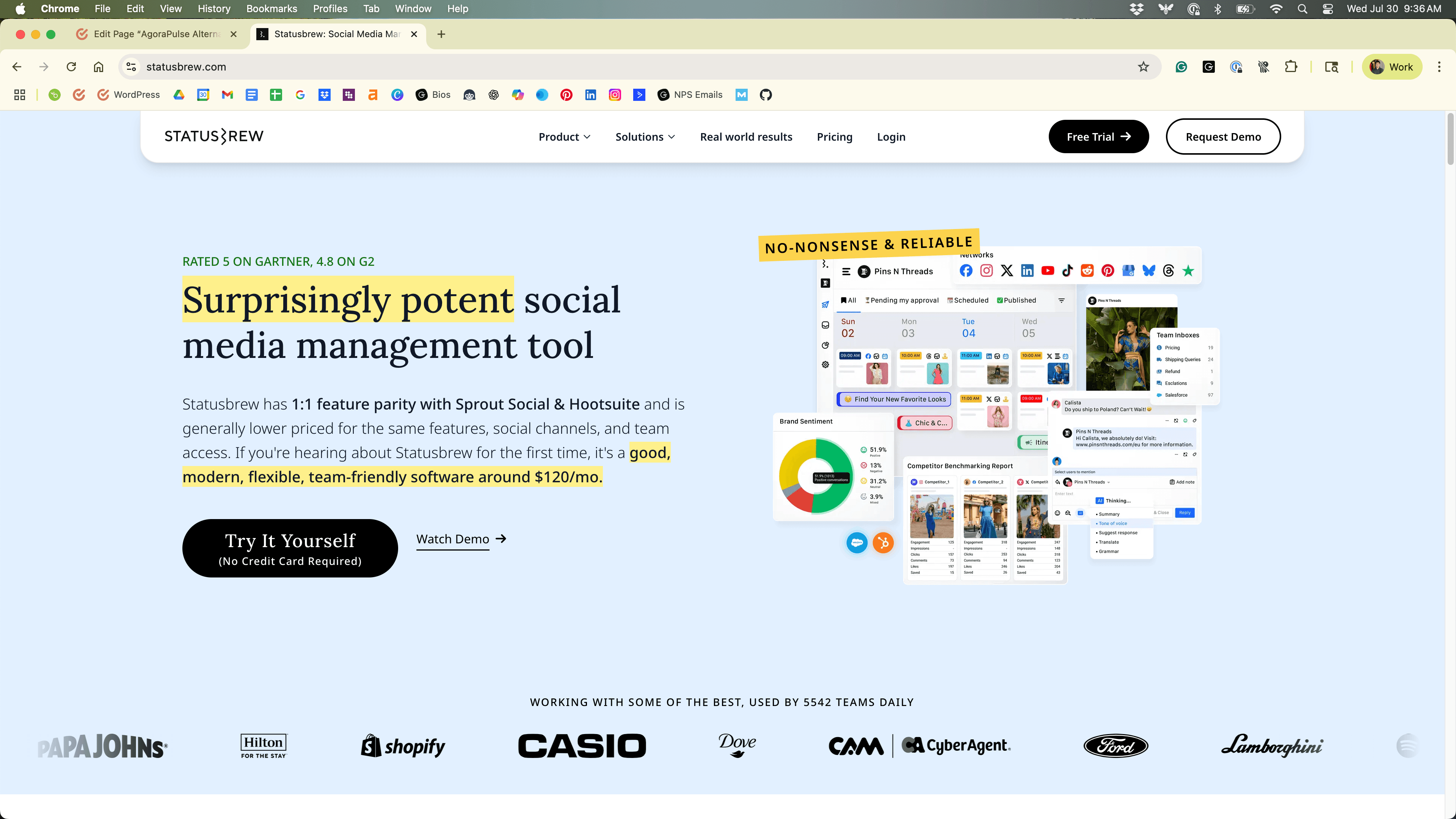Go to the Pricing page
Screen dimensions: 1456x819
tap(834, 137)
